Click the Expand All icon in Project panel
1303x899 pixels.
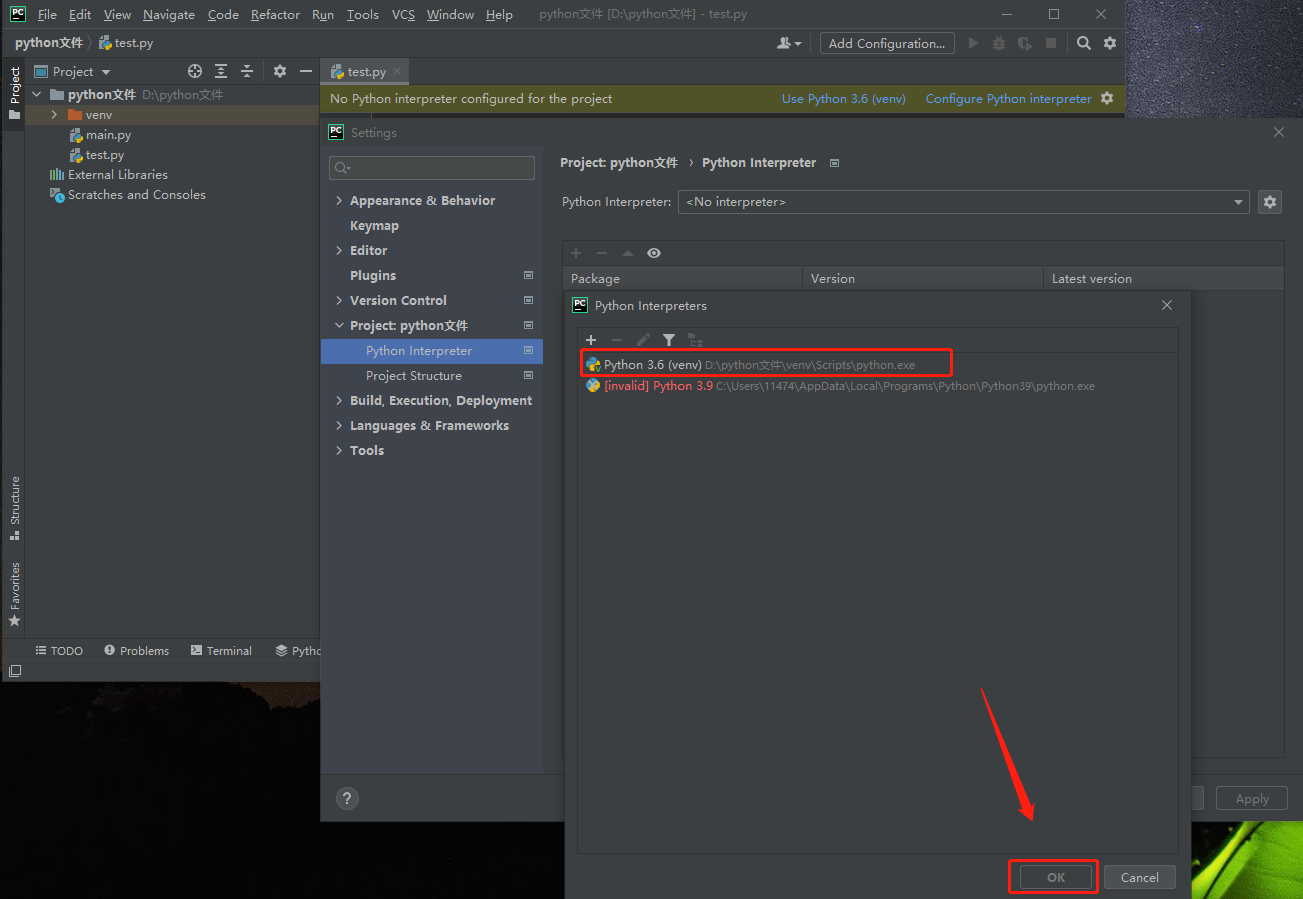pyautogui.click(x=221, y=71)
